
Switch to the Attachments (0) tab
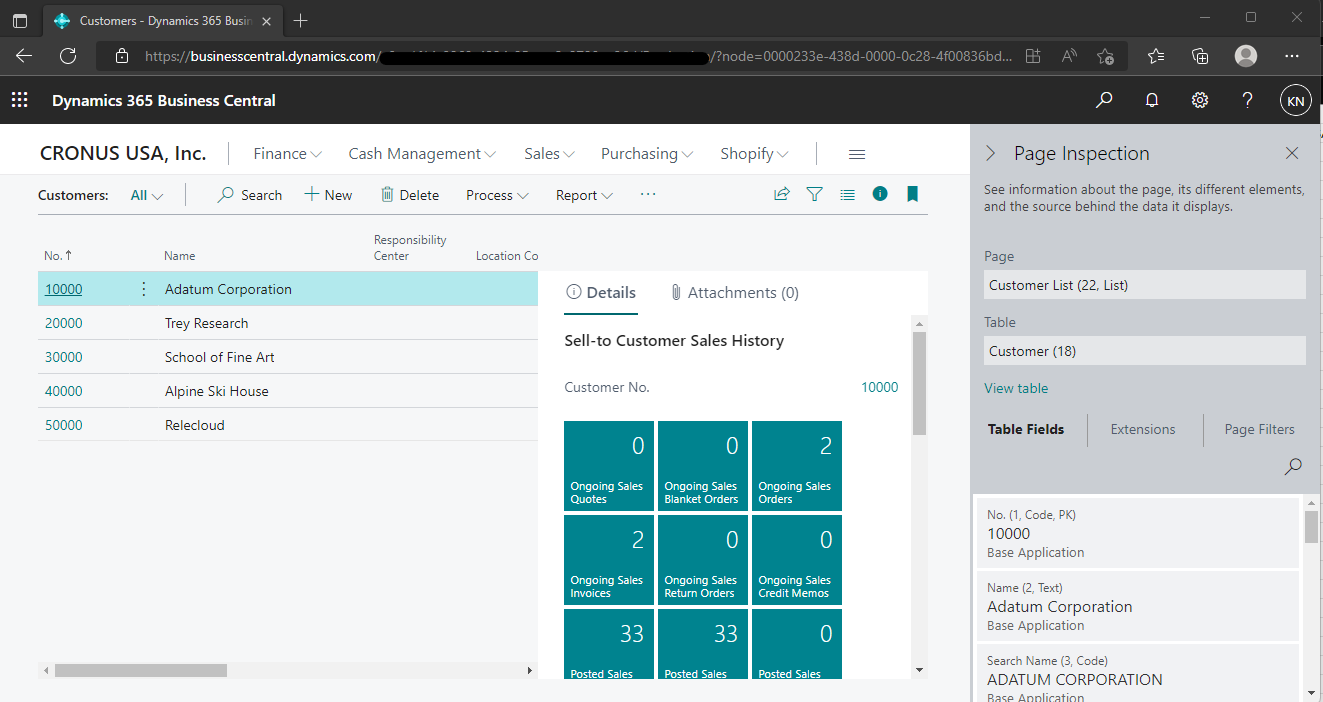[x=734, y=292]
